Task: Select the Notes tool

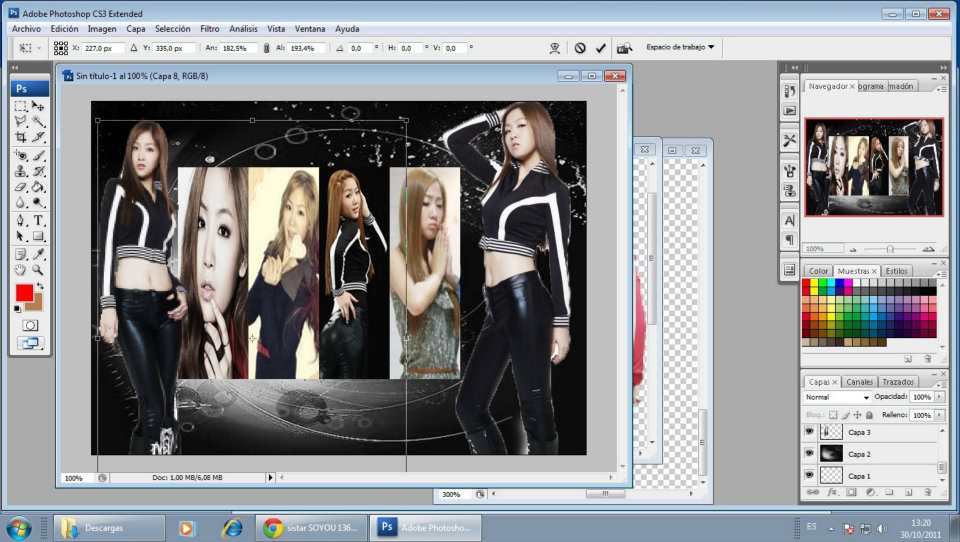Action: click(x=21, y=254)
